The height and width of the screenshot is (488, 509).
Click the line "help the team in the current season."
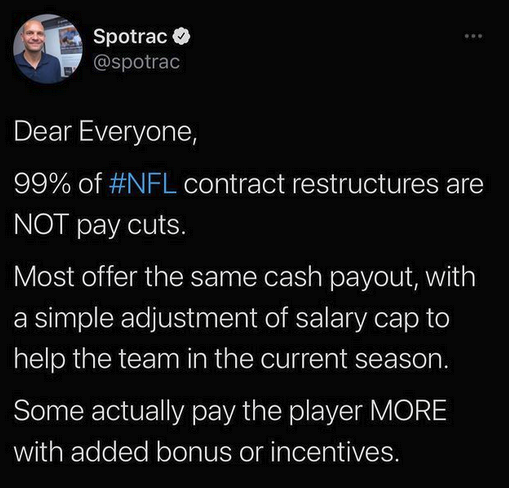(x=231, y=359)
